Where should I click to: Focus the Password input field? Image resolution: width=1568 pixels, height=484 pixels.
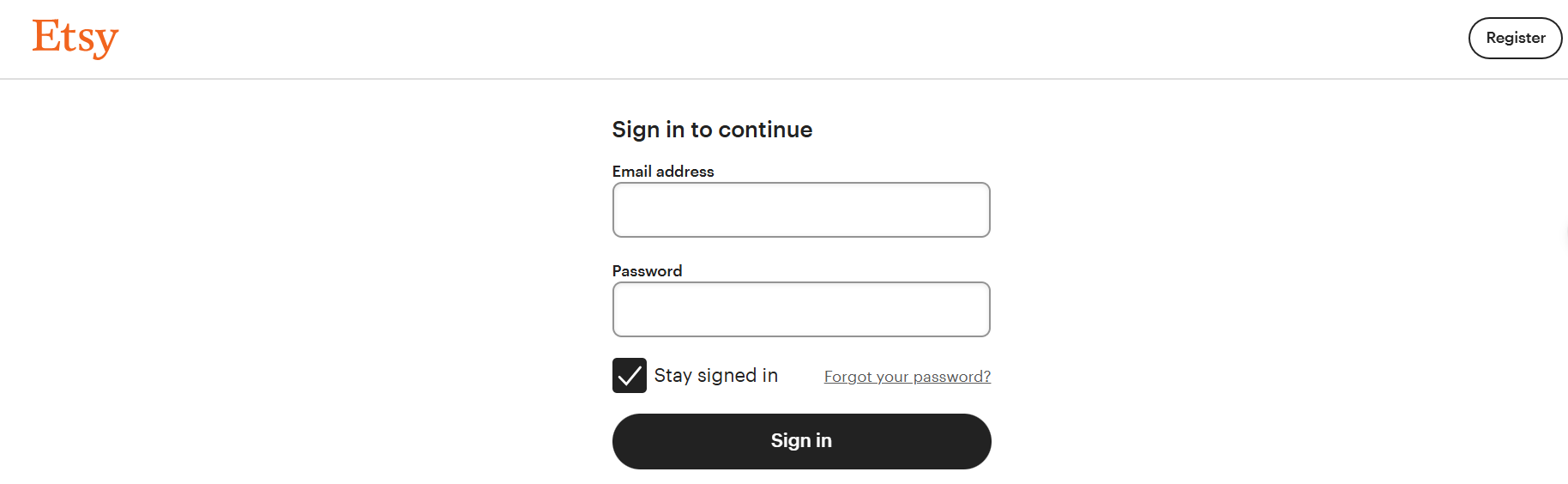click(801, 310)
